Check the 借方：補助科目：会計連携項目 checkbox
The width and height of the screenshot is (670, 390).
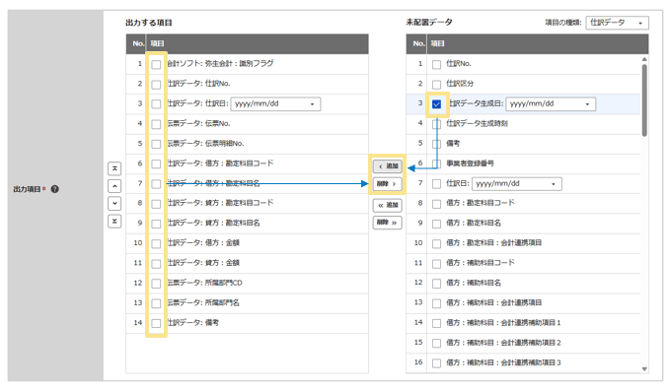[436, 304]
